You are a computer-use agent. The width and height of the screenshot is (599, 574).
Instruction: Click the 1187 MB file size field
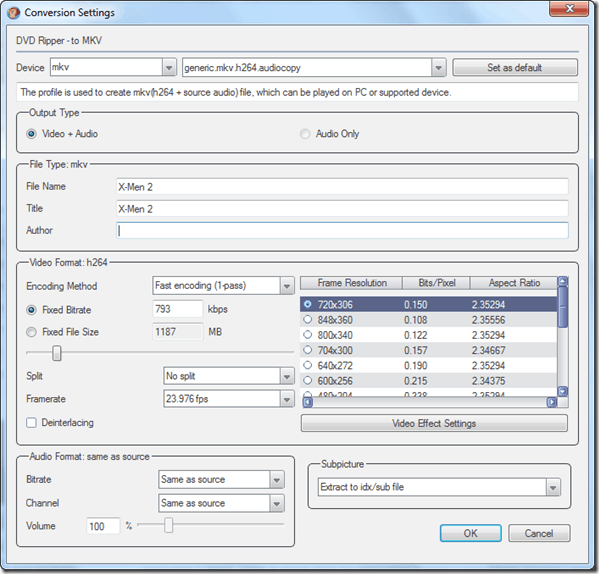(178, 331)
